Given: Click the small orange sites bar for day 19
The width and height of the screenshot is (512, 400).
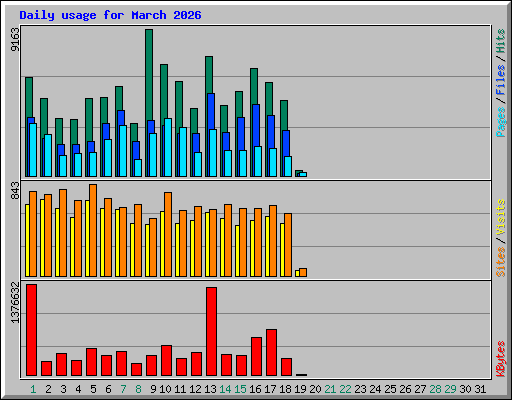Looking at the screenshot, I should tap(303, 272).
